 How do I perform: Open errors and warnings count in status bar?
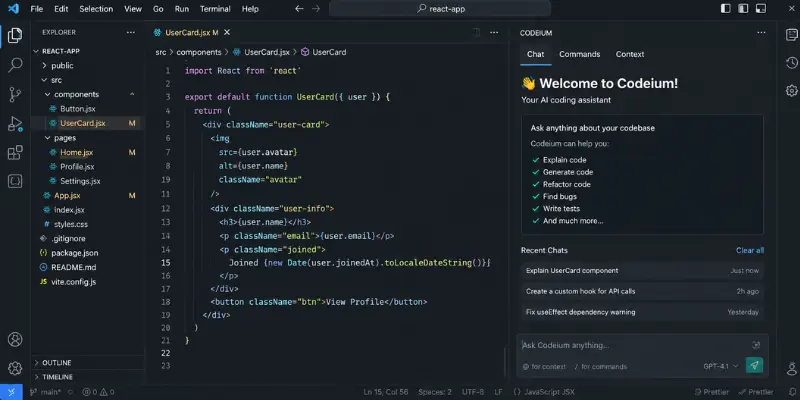(x=98, y=392)
